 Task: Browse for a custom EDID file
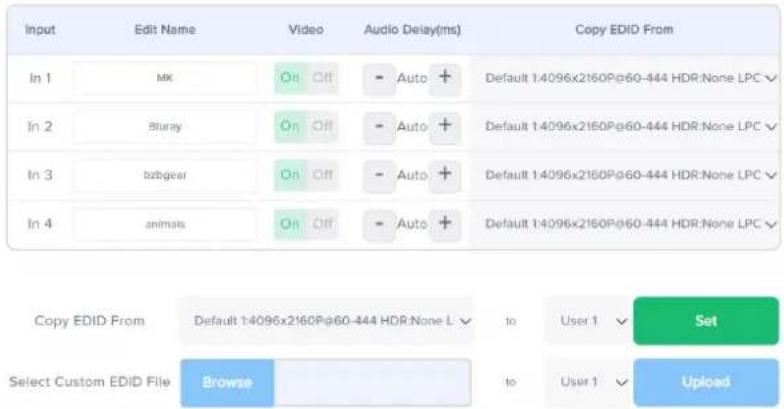pos(227,382)
